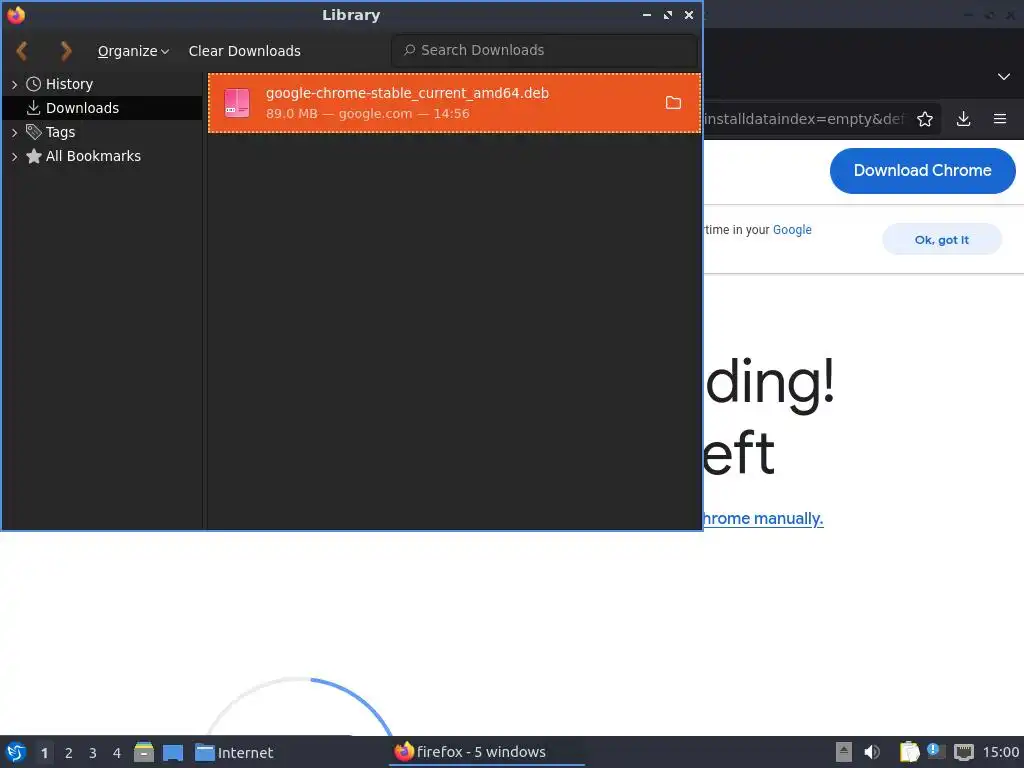The width and height of the screenshot is (1024, 768).
Task: Click download Chrome manually link
Action: coord(763,519)
